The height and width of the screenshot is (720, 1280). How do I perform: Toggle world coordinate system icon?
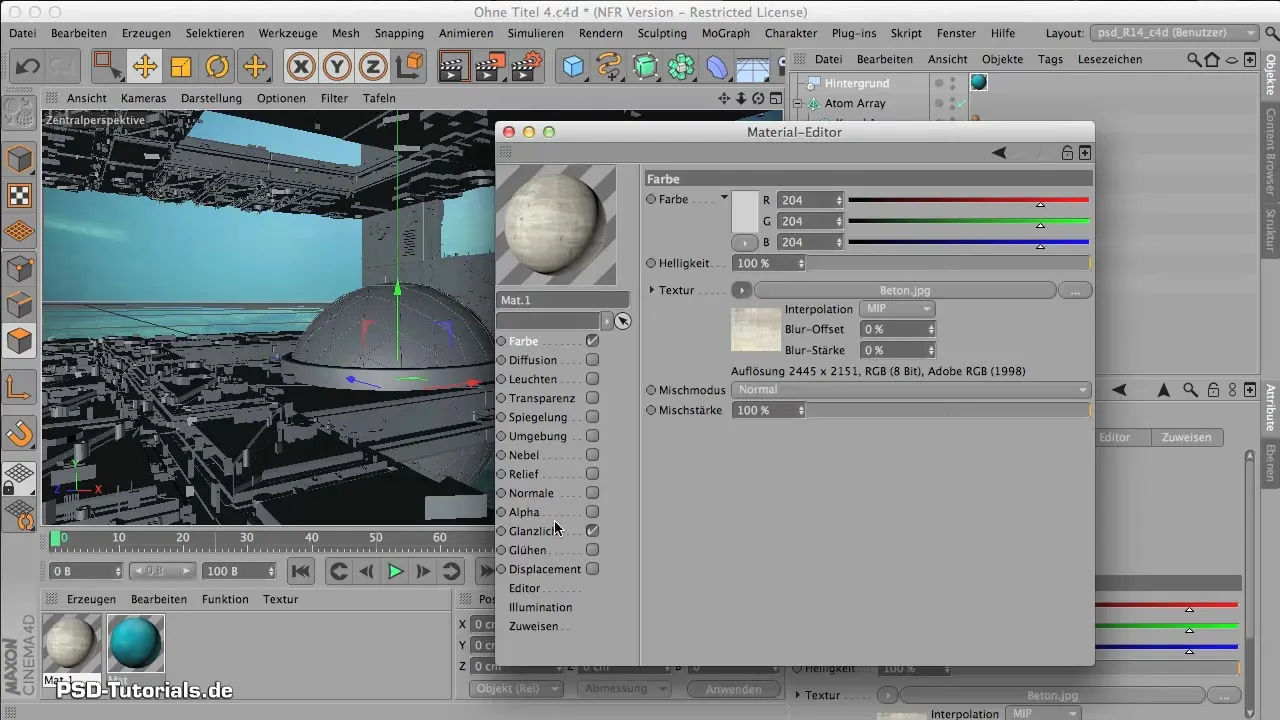409,67
